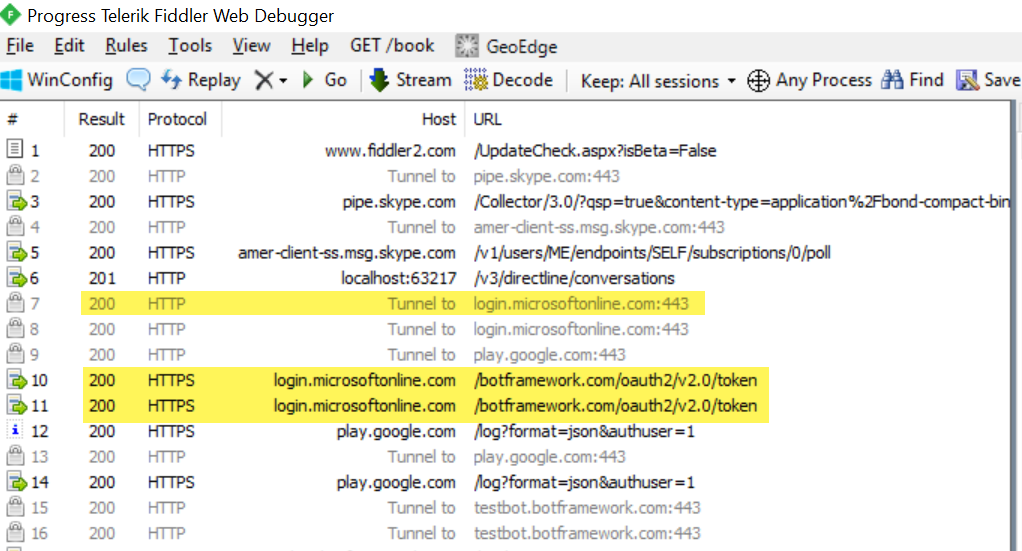Screen dimensions: 1022x551
Task: Click the green arrow icon of session 6
Action: [x=16, y=277]
